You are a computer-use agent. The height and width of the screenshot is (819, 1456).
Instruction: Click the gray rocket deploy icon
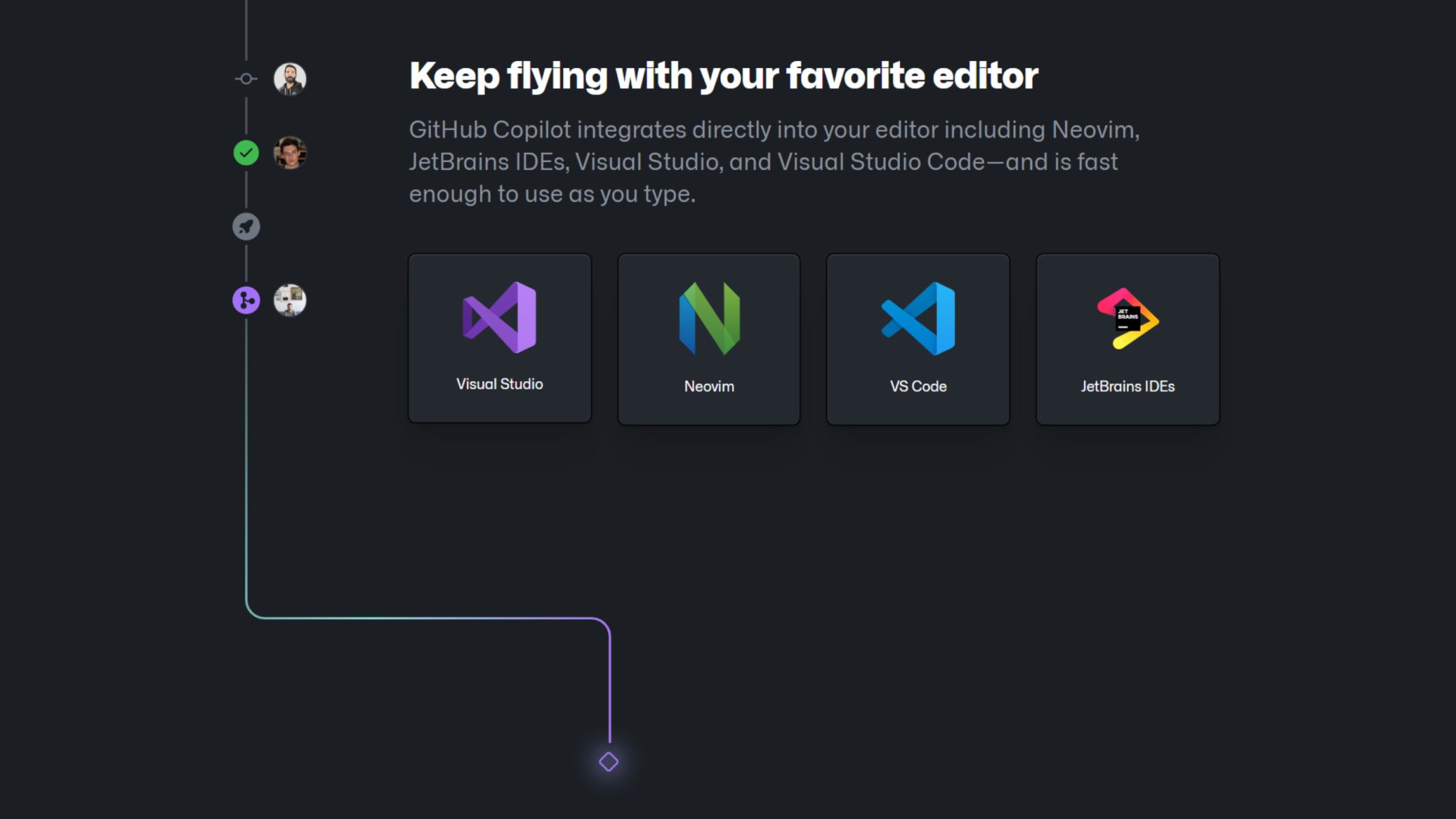click(x=246, y=227)
